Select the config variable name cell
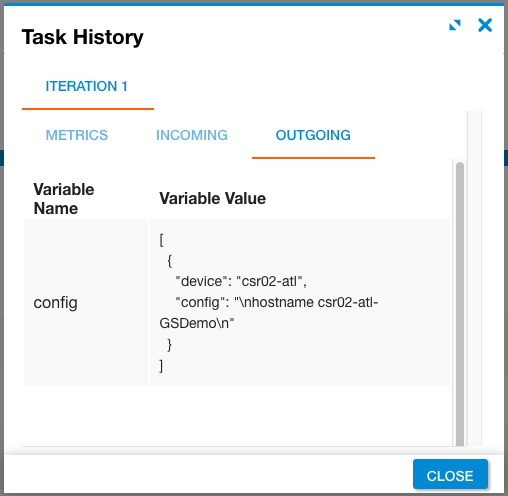This screenshot has width=508, height=496. point(86,303)
